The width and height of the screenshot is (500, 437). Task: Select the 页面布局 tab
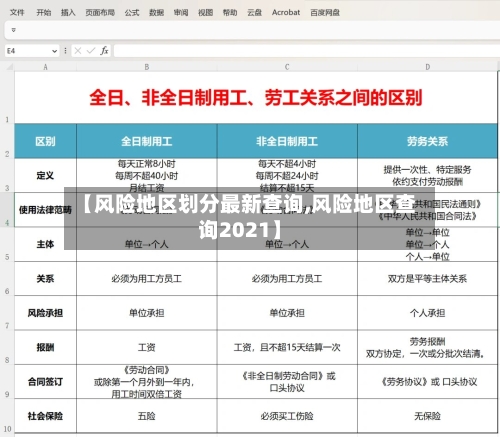click(x=100, y=13)
